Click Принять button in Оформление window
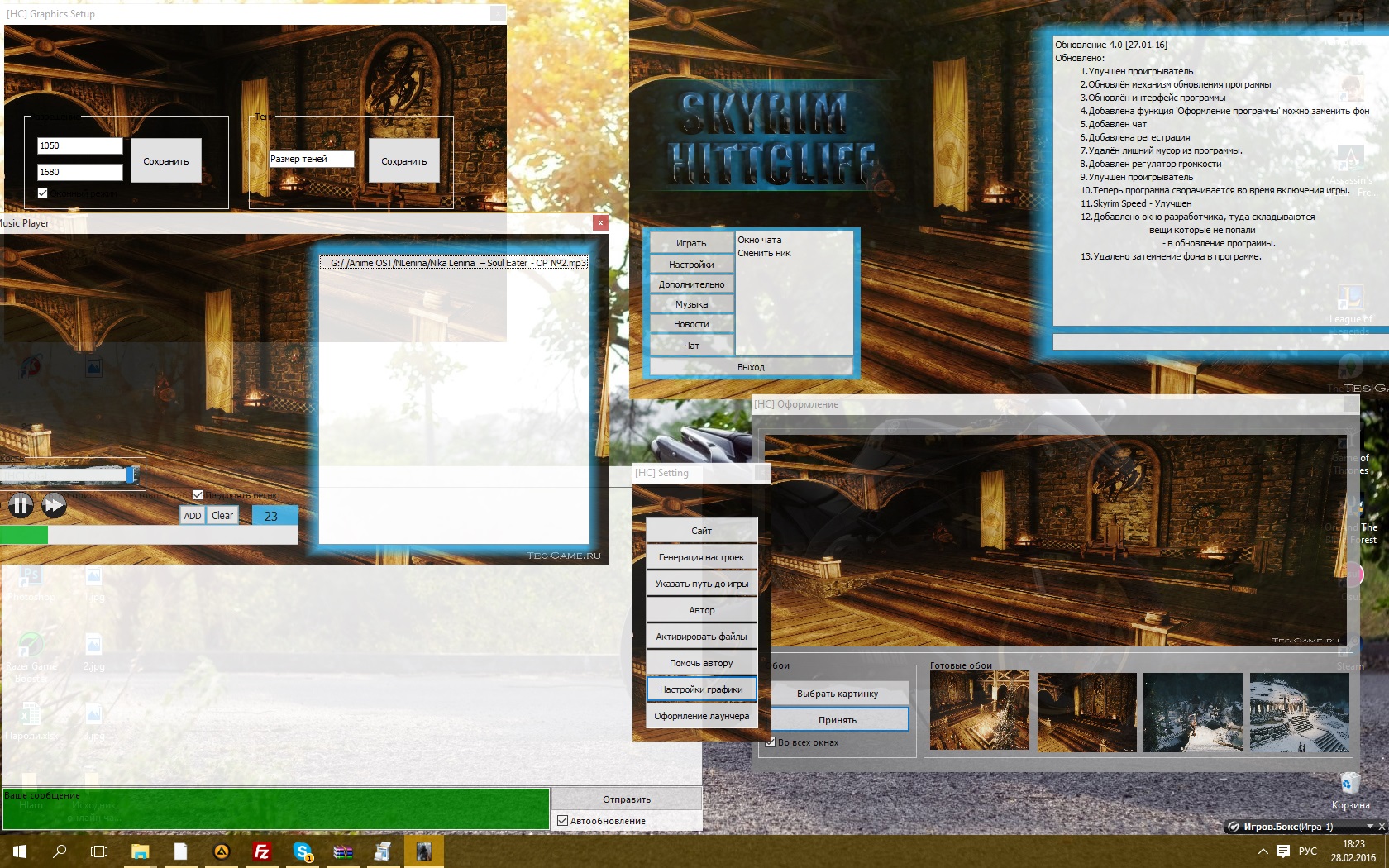Image resolution: width=1389 pixels, height=868 pixels. point(838,720)
